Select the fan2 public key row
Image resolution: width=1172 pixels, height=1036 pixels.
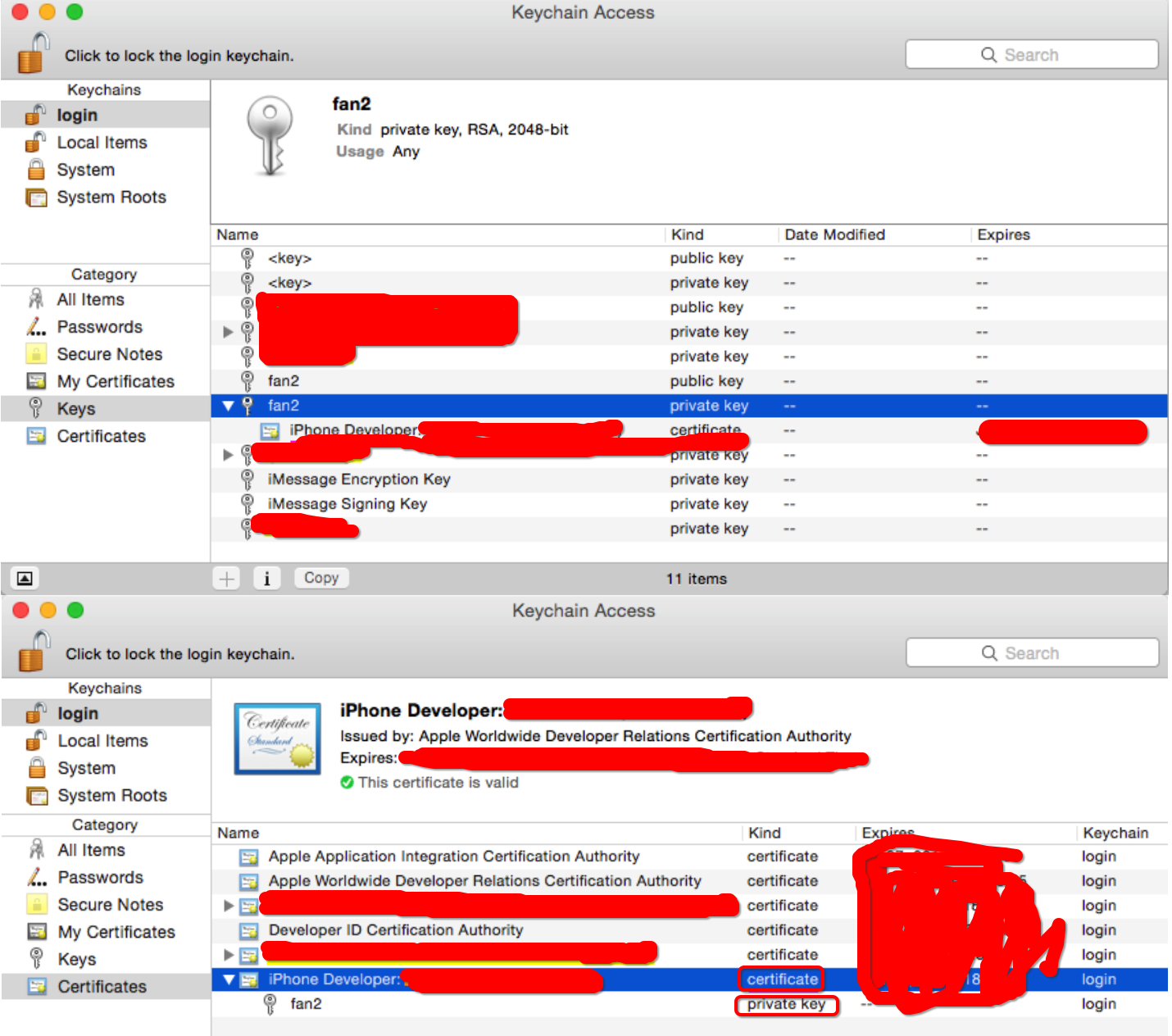click(x=689, y=381)
